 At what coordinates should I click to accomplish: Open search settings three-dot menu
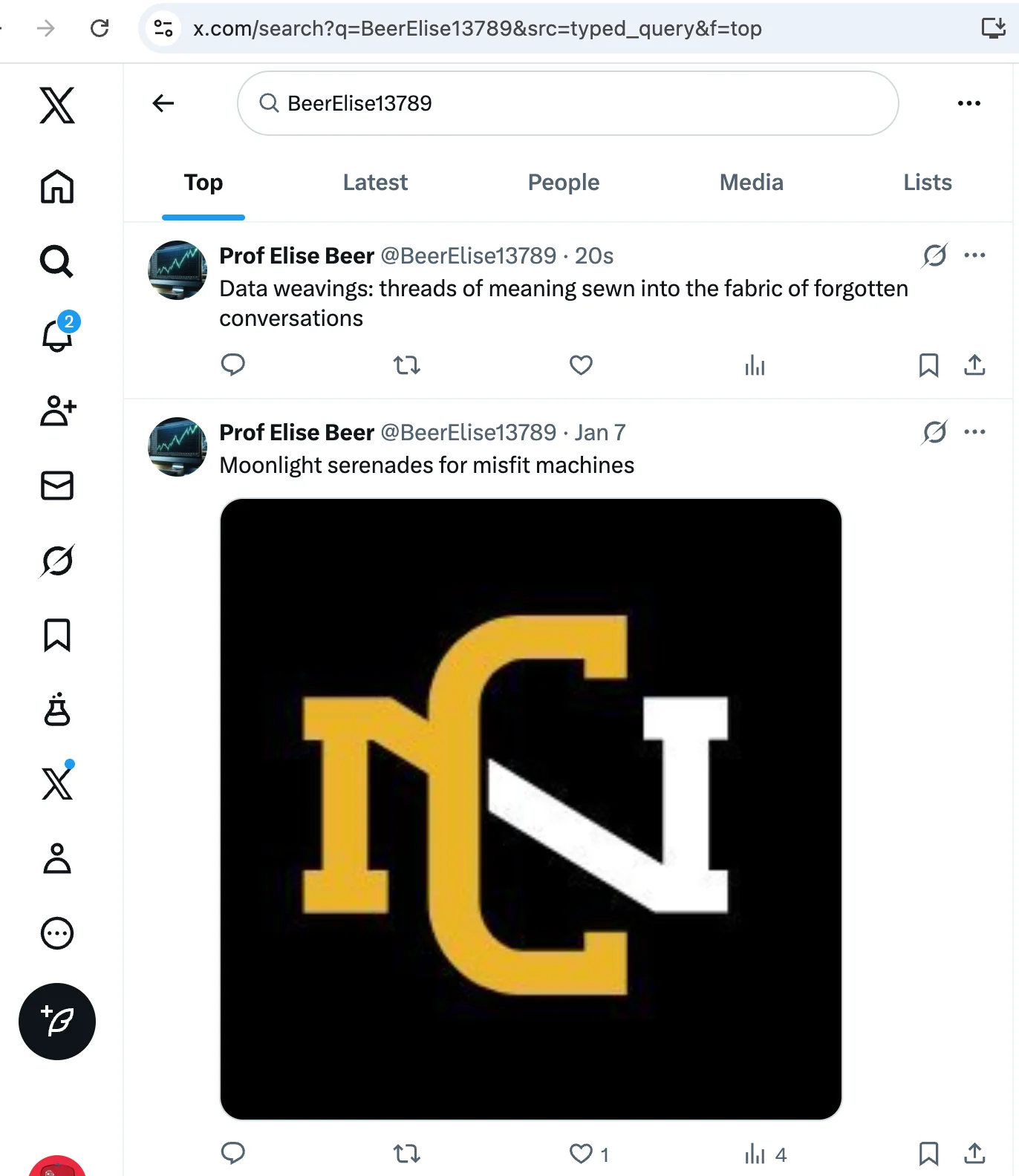tap(968, 103)
